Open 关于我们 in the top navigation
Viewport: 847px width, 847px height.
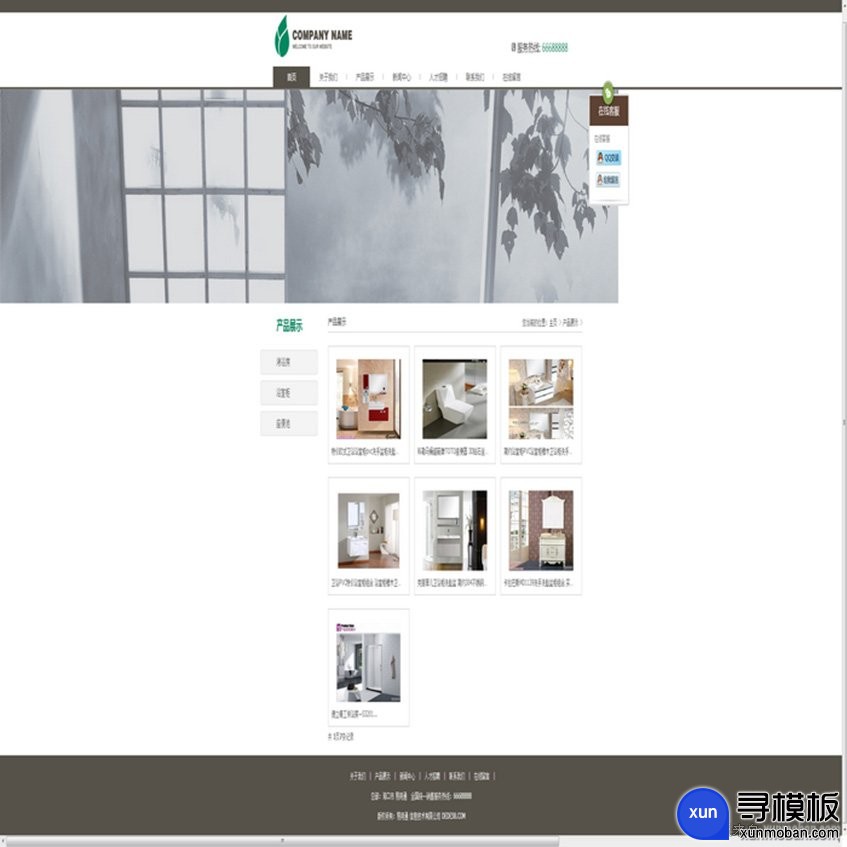coord(328,77)
